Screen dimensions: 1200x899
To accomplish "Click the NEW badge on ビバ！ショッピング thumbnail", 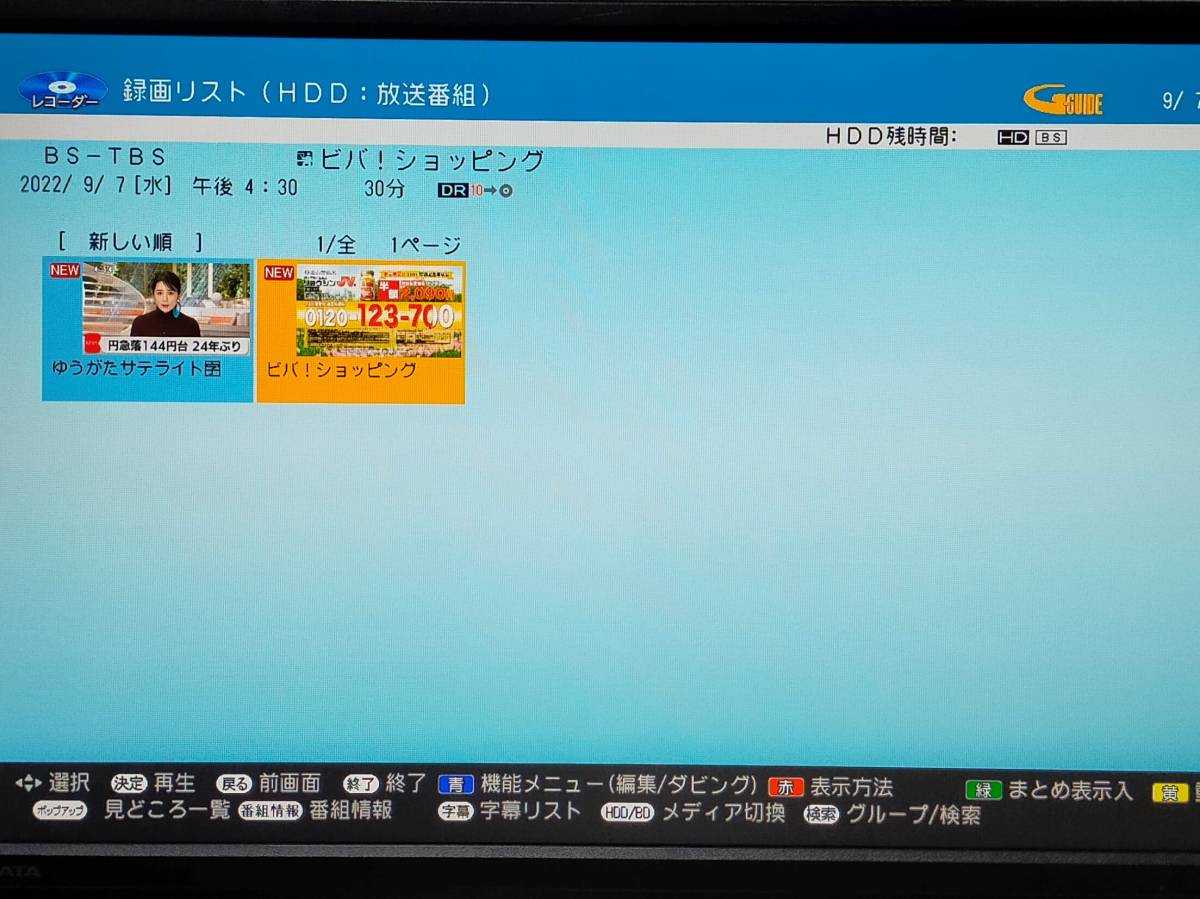I will coord(279,273).
